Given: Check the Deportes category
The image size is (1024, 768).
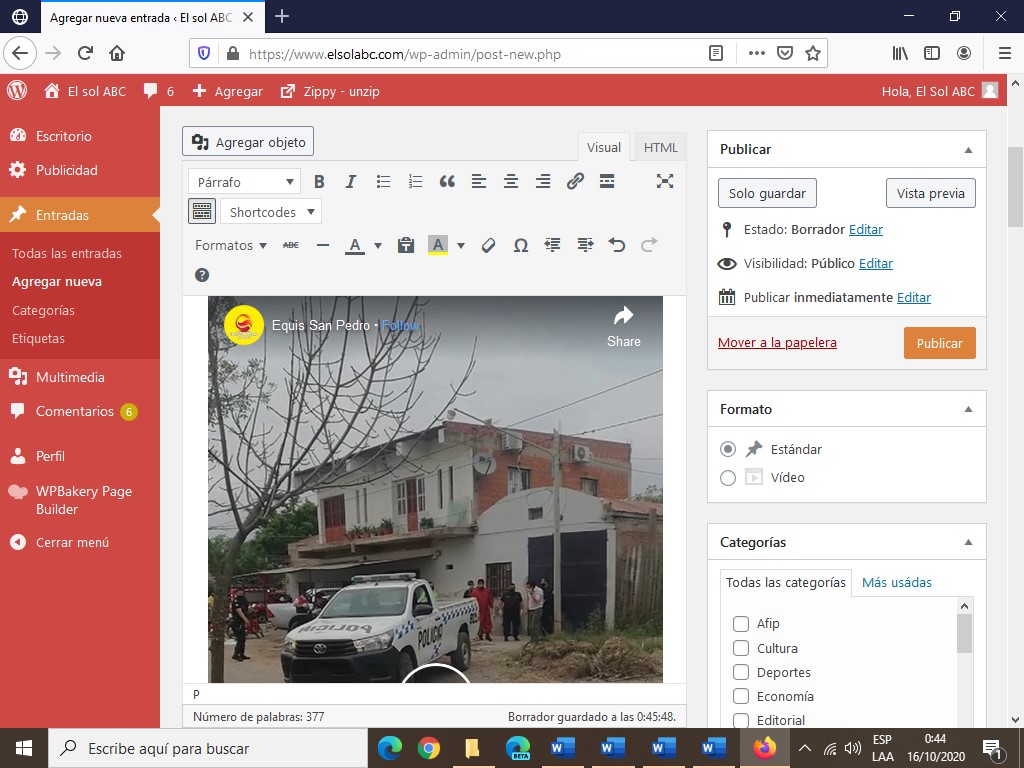Looking at the screenshot, I should pyautogui.click(x=741, y=672).
